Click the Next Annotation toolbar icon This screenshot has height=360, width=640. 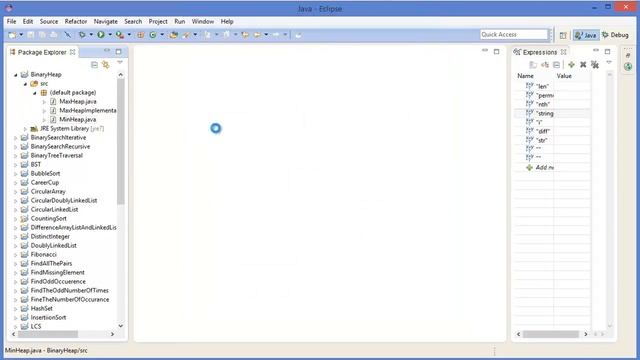[208, 35]
